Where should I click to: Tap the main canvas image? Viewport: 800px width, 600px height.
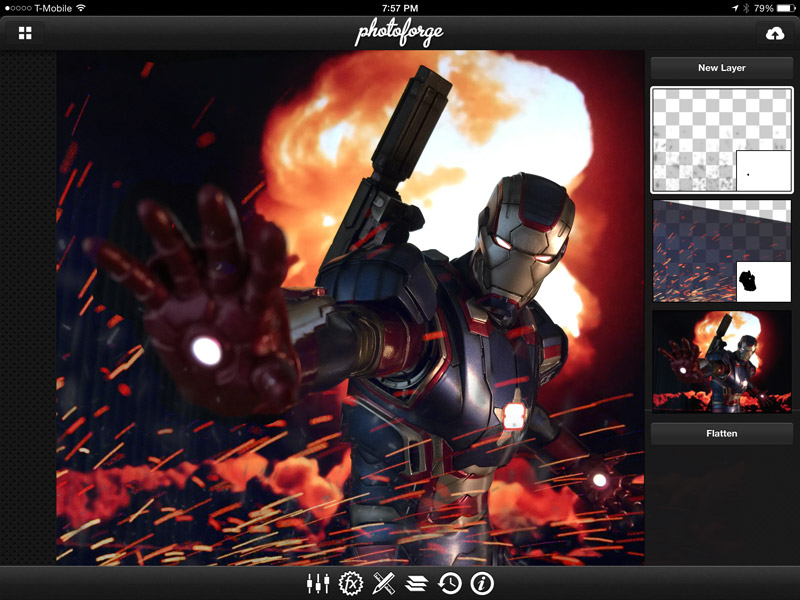click(350, 308)
